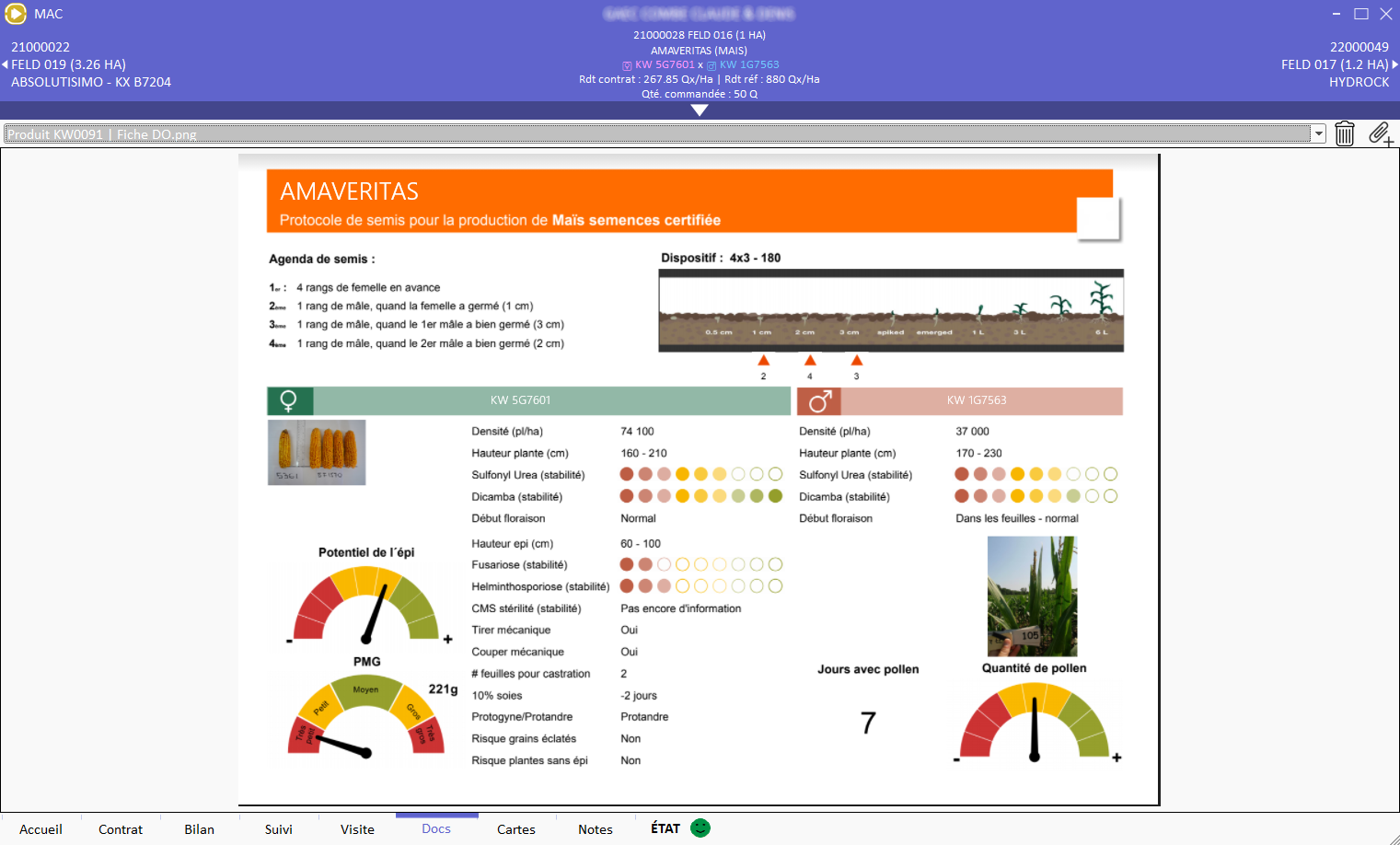The height and width of the screenshot is (845, 1400).
Task: Open the Visite tab
Action: click(x=357, y=829)
